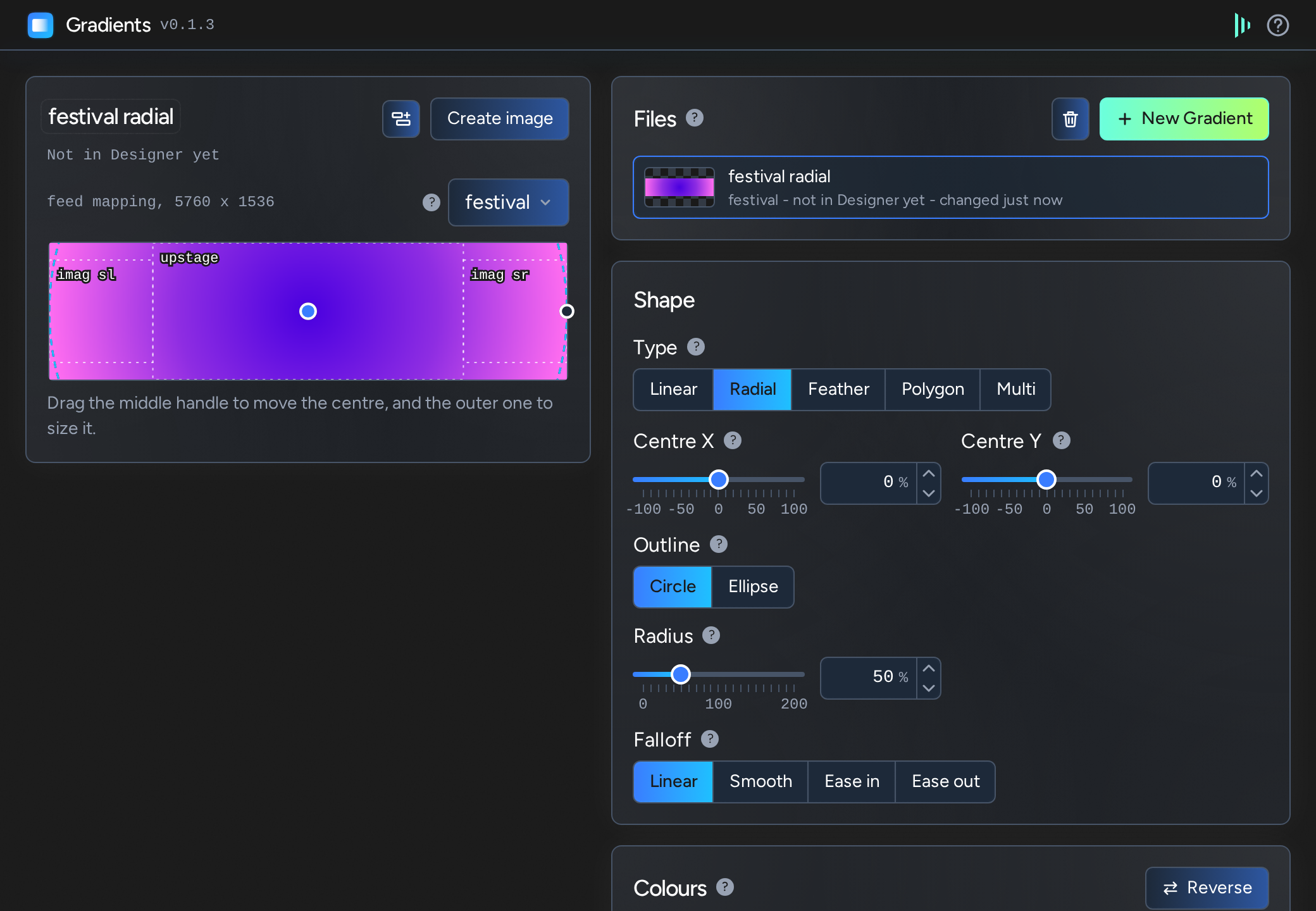Click Reverse colours button
The height and width of the screenshot is (911, 1316).
[x=1207, y=888]
